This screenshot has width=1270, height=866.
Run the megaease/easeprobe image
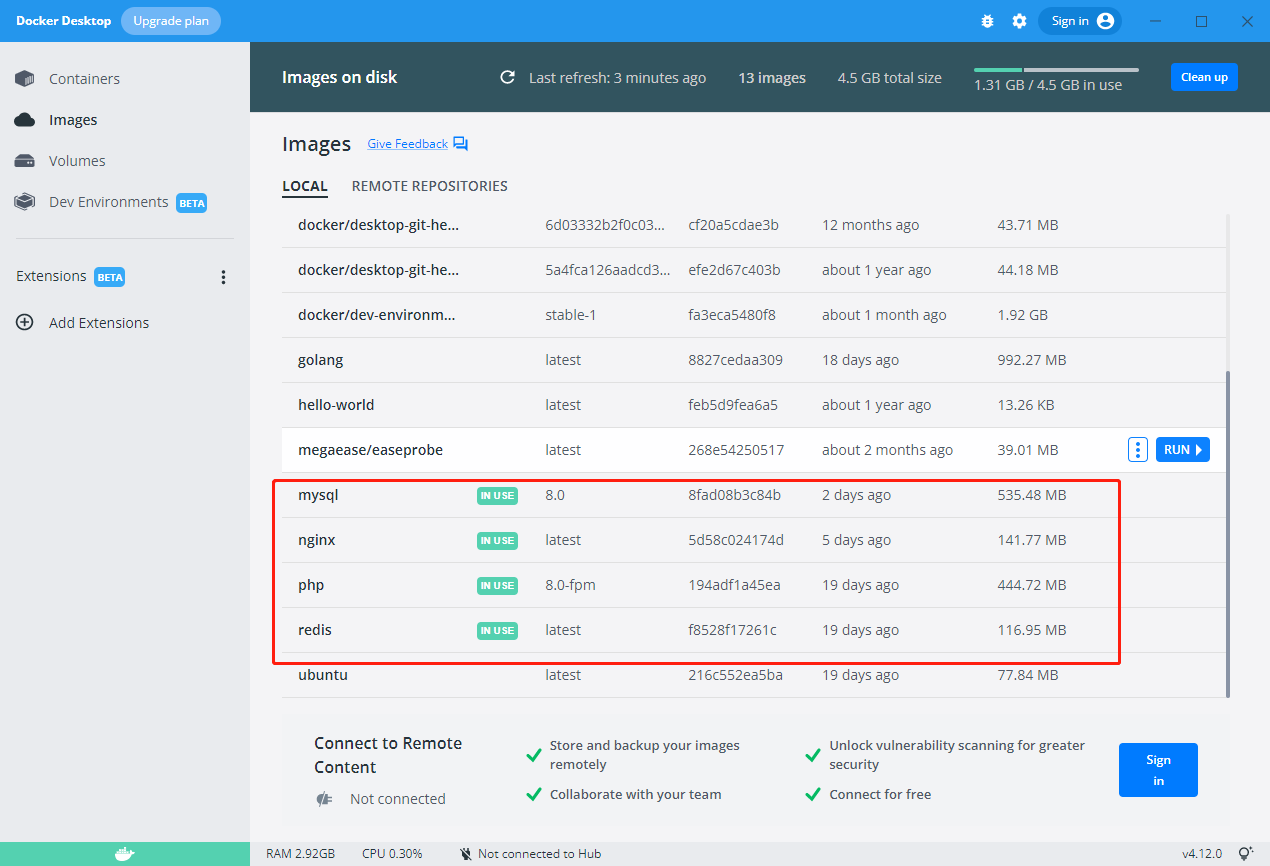coord(1183,450)
